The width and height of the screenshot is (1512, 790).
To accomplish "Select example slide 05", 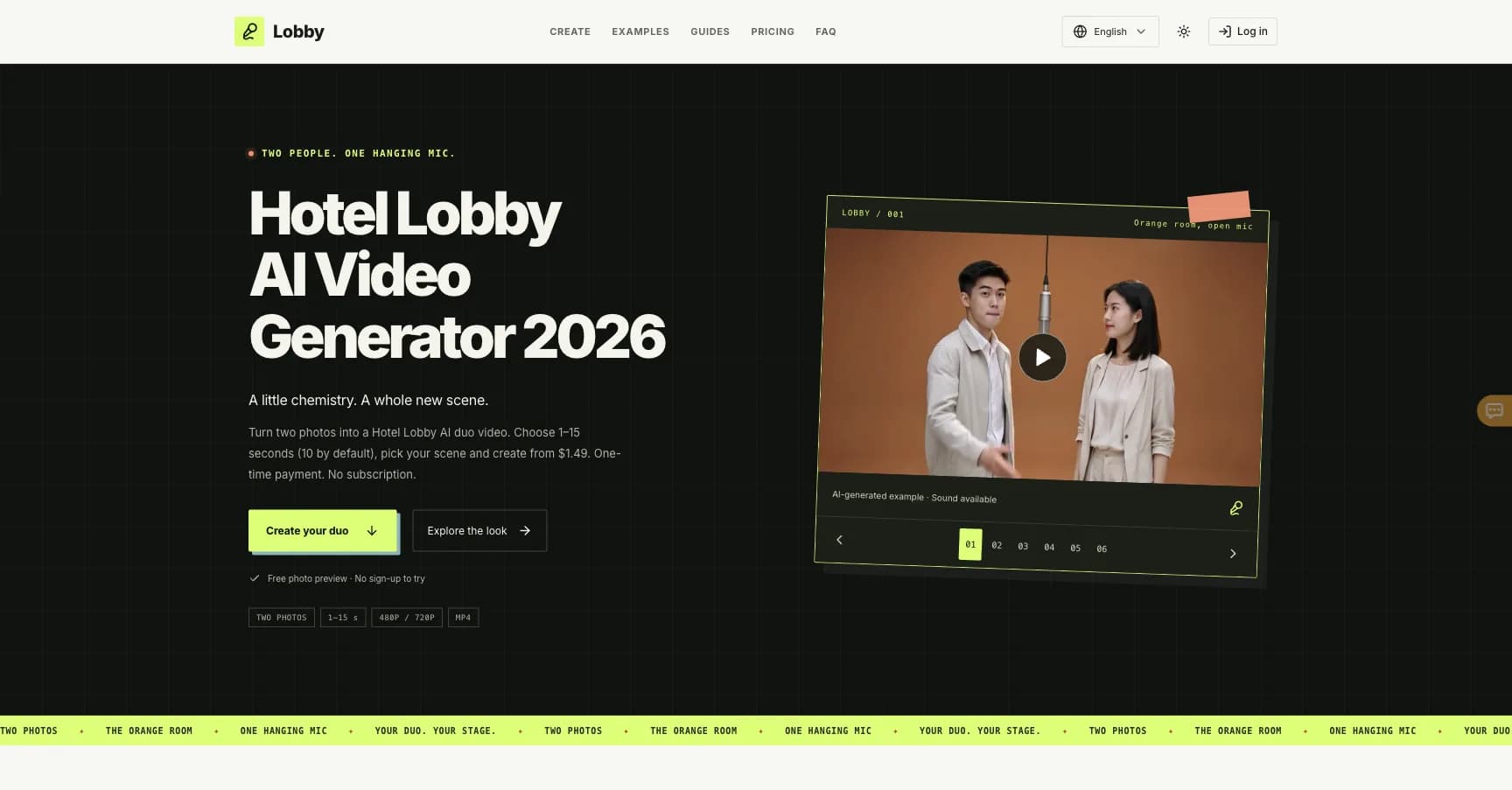I will (x=1075, y=548).
